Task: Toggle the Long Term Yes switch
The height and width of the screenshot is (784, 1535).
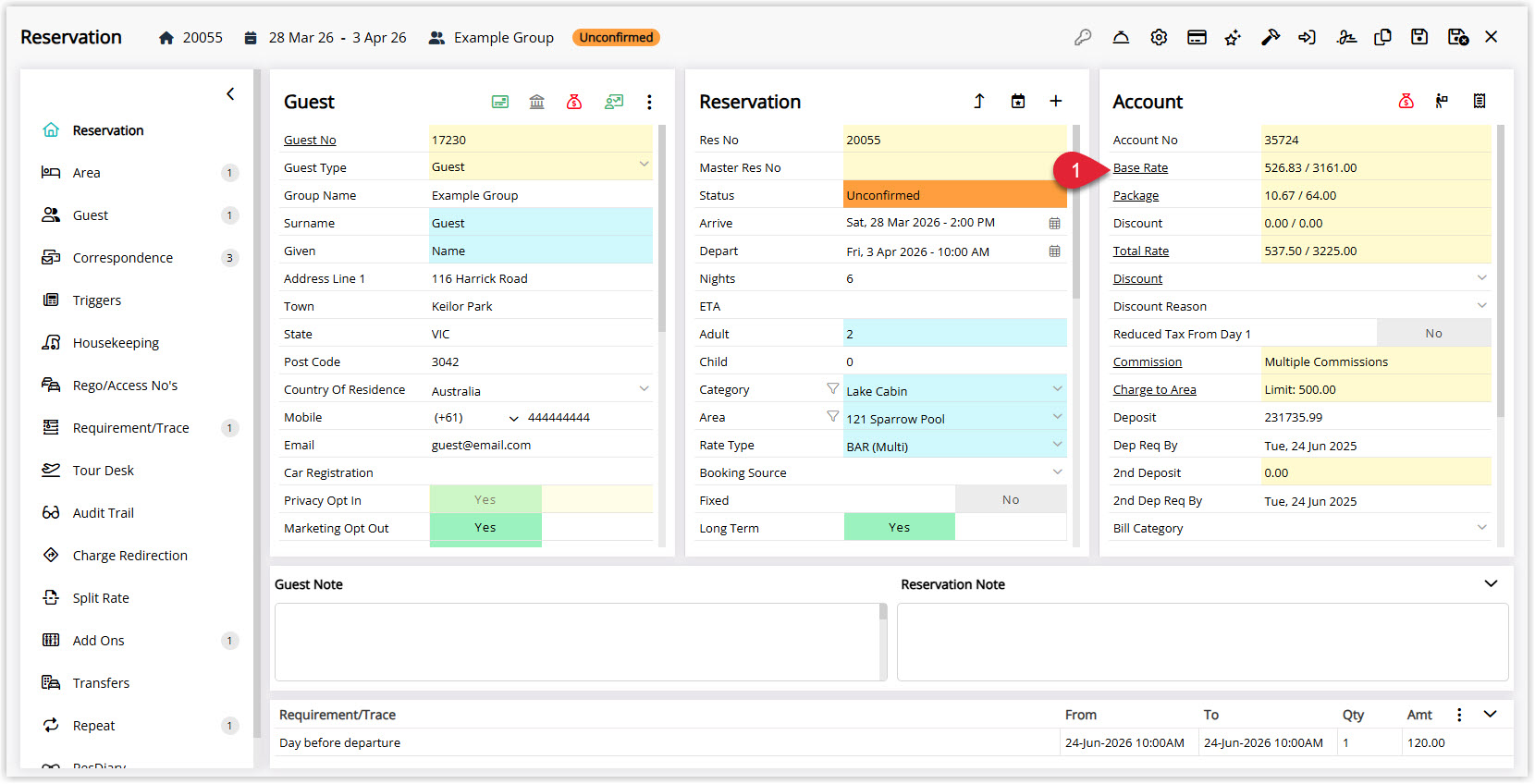Action: pyautogui.click(x=900, y=527)
